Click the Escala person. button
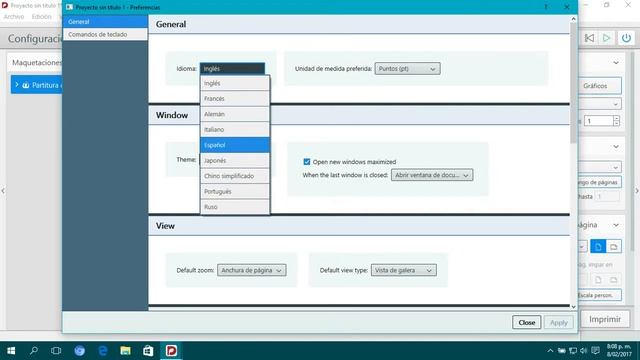 coord(599,295)
